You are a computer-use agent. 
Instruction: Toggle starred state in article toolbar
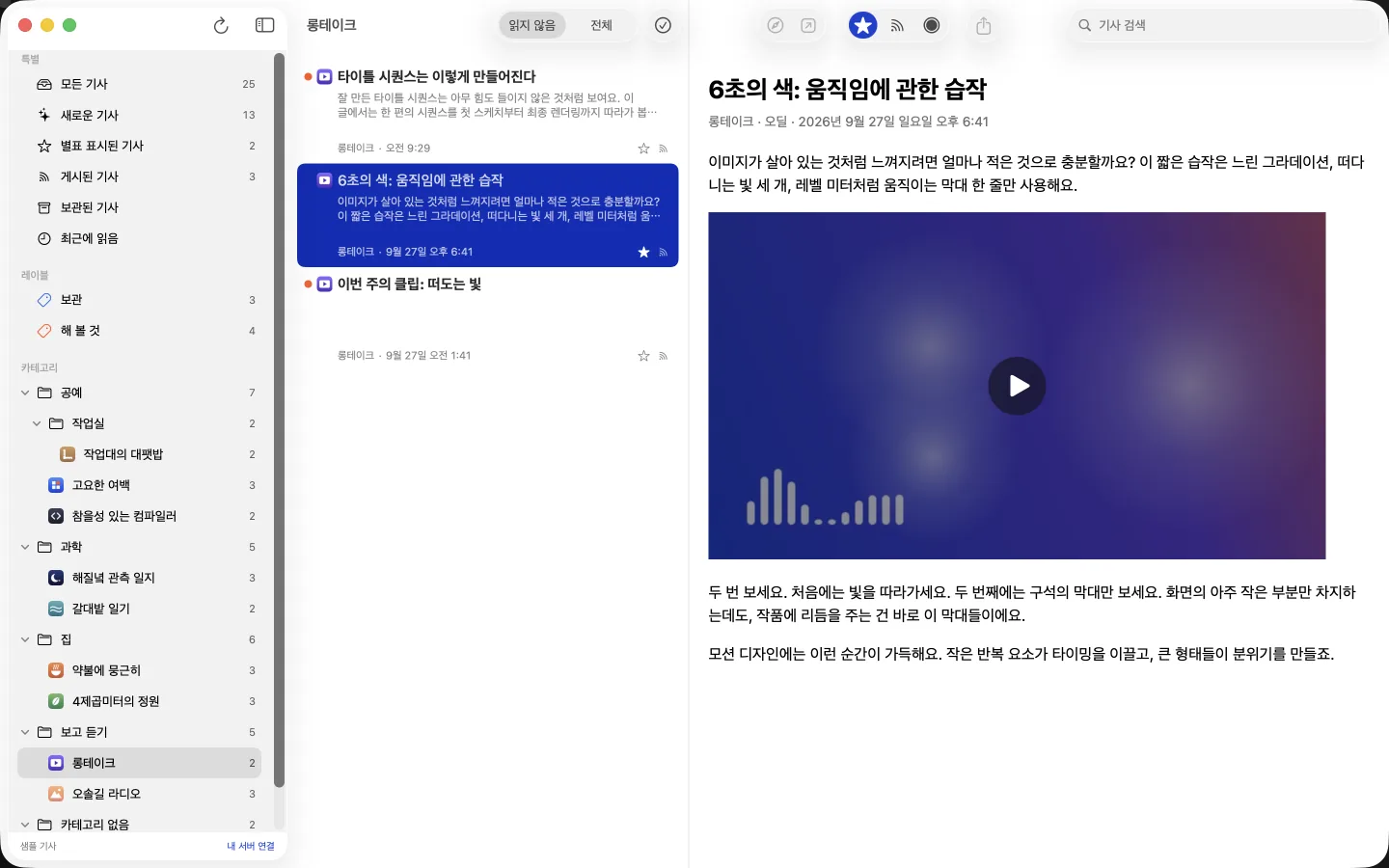pos(863,26)
